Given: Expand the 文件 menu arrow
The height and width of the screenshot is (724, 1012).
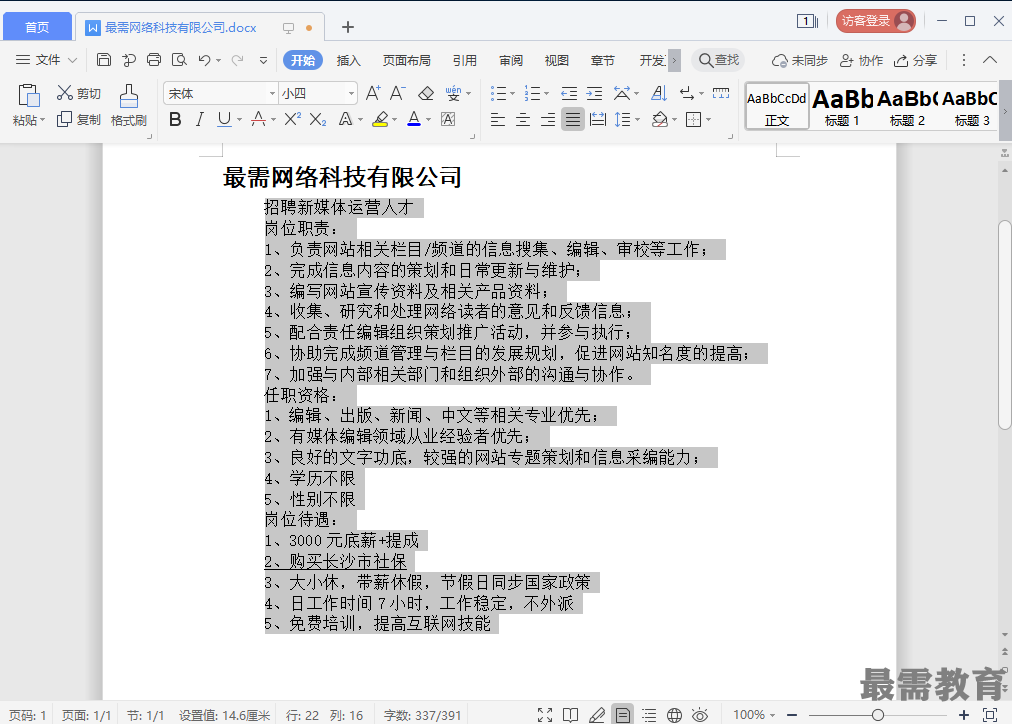Looking at the screenshot, I should (72, 61).
